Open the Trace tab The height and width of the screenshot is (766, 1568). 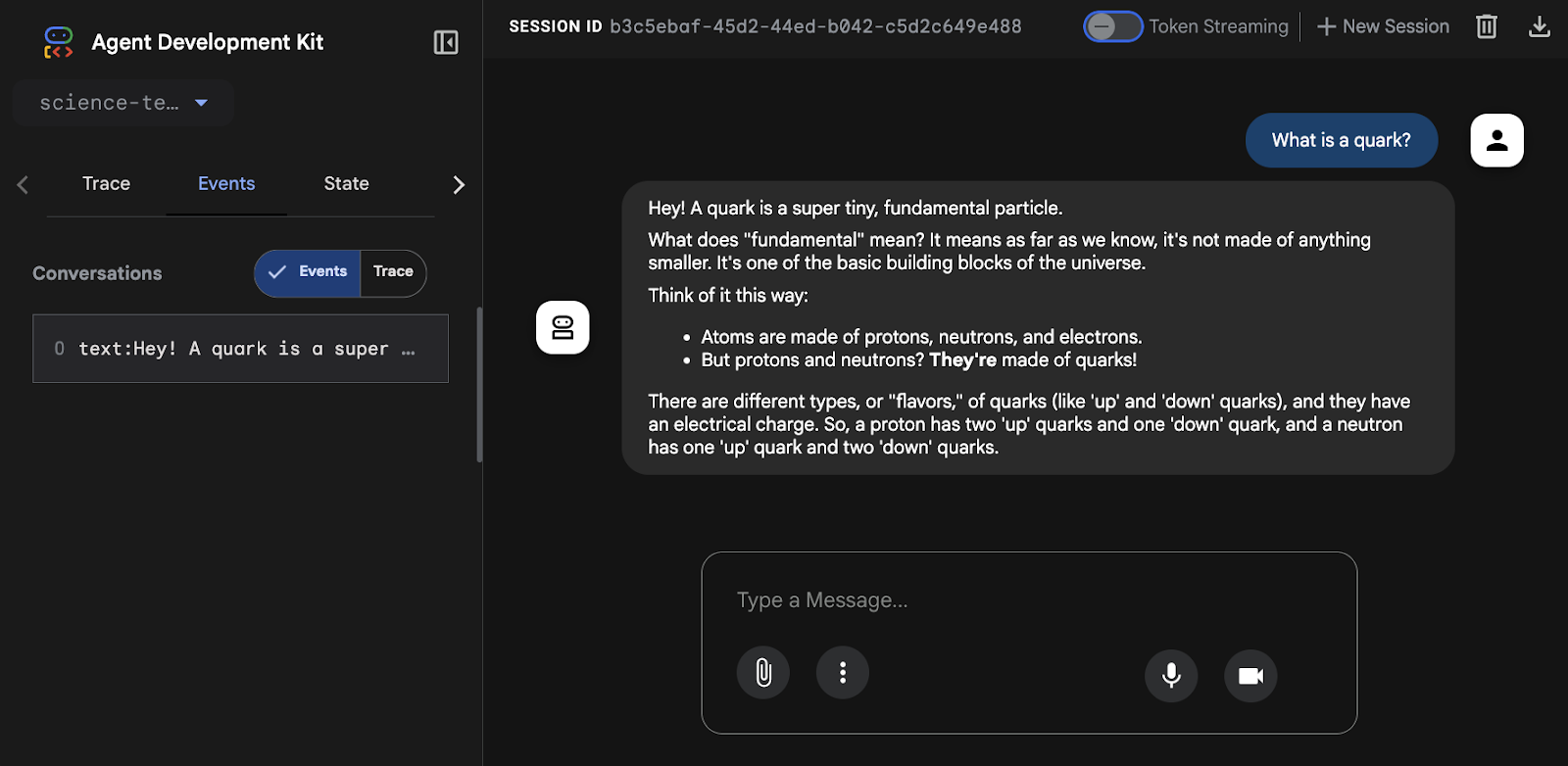pyautogui.click(x=106, y=184)
